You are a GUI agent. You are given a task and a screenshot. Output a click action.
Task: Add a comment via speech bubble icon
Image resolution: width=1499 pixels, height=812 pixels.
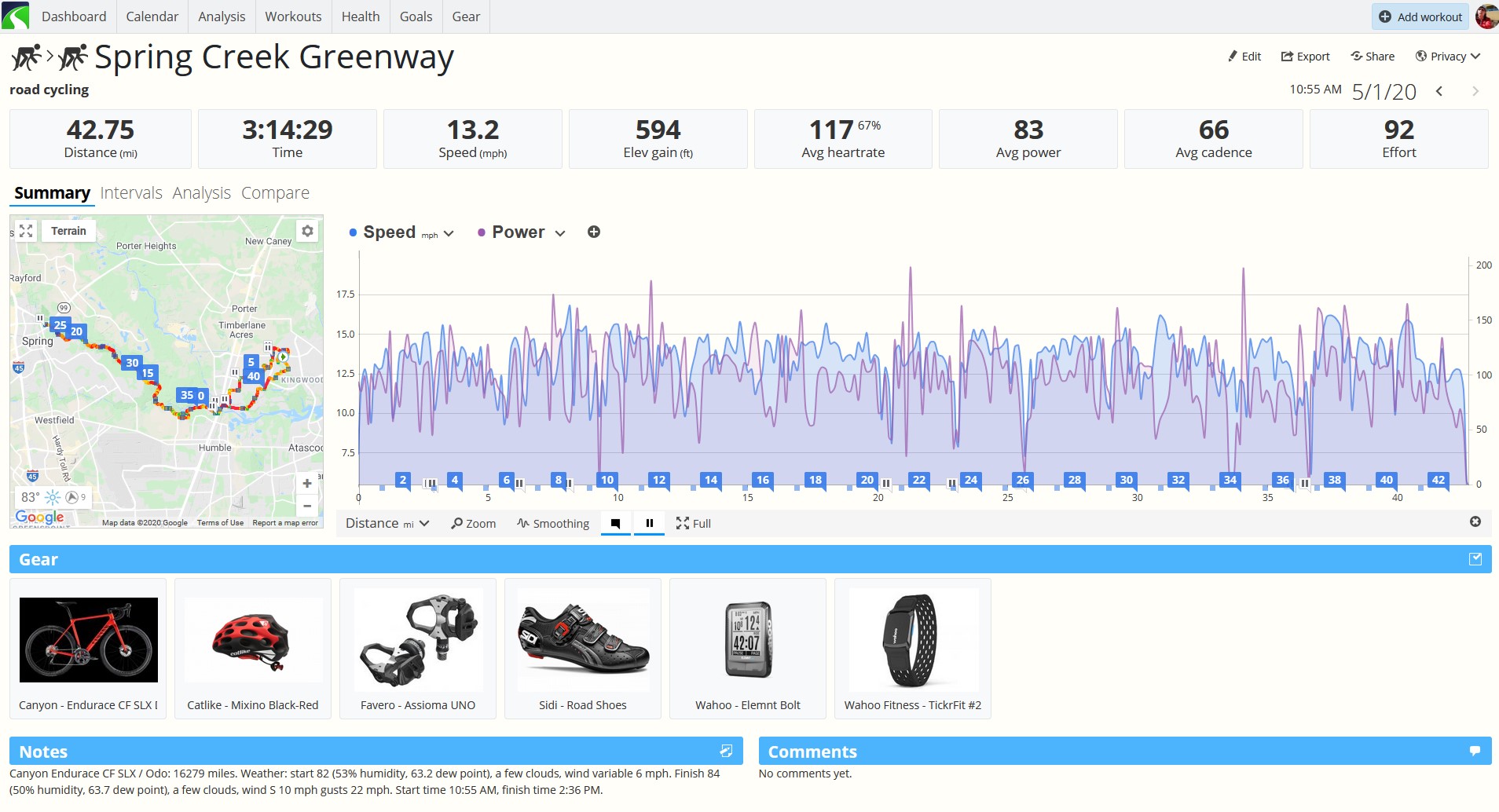click(x=1475, y=752)
